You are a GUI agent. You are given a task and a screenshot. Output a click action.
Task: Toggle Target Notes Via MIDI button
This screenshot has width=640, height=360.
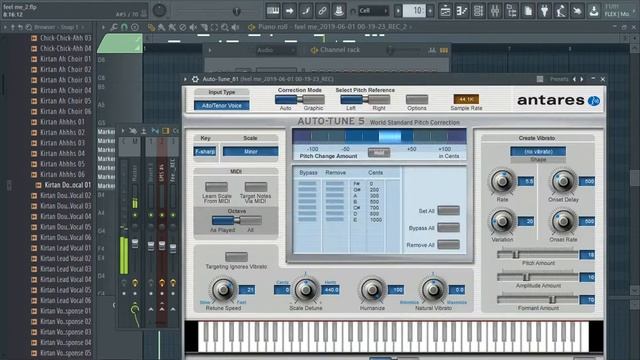click(x=256, y=187)
